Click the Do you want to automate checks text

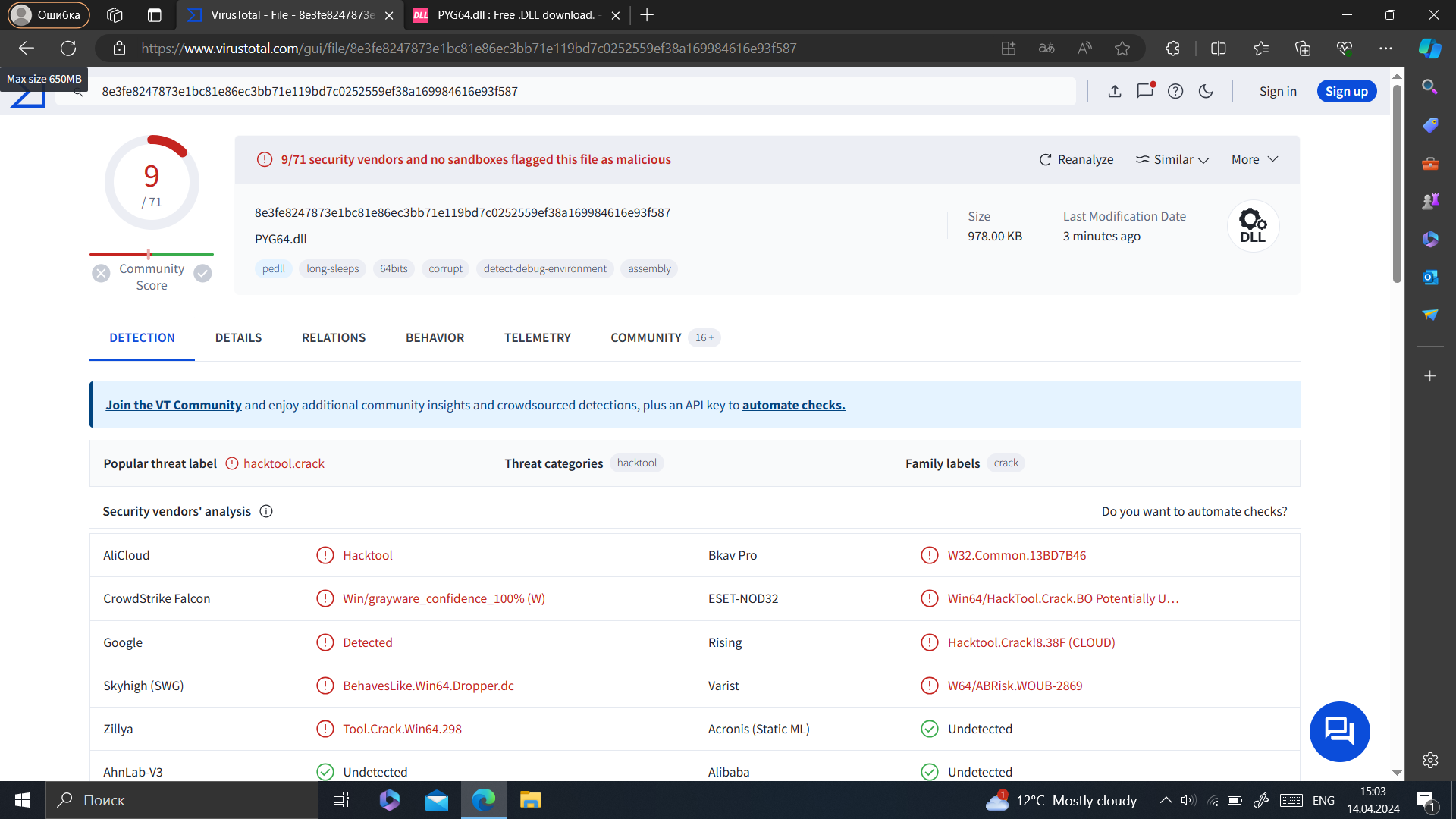pyautogui.click(x=1194, y=511)
